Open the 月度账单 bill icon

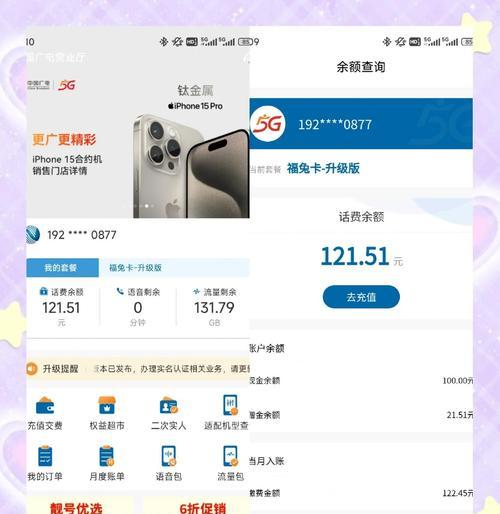pyautogui.click(x=107, y=456)
